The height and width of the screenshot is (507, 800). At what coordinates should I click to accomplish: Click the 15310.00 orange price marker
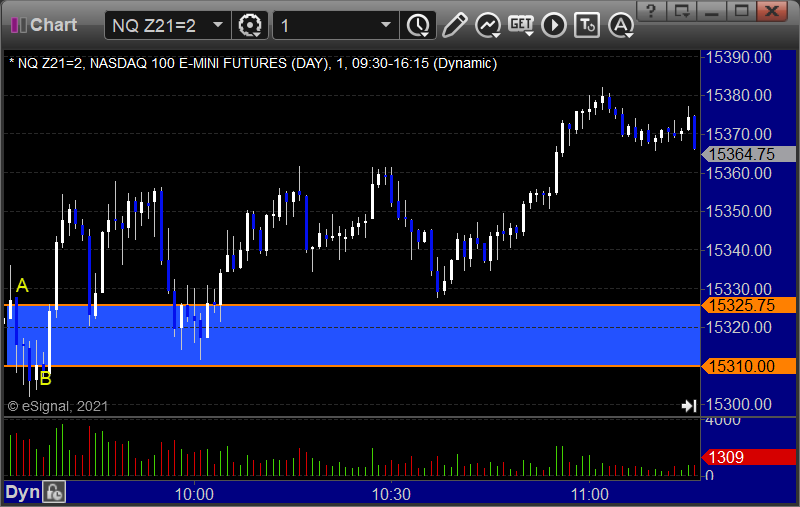748,366
